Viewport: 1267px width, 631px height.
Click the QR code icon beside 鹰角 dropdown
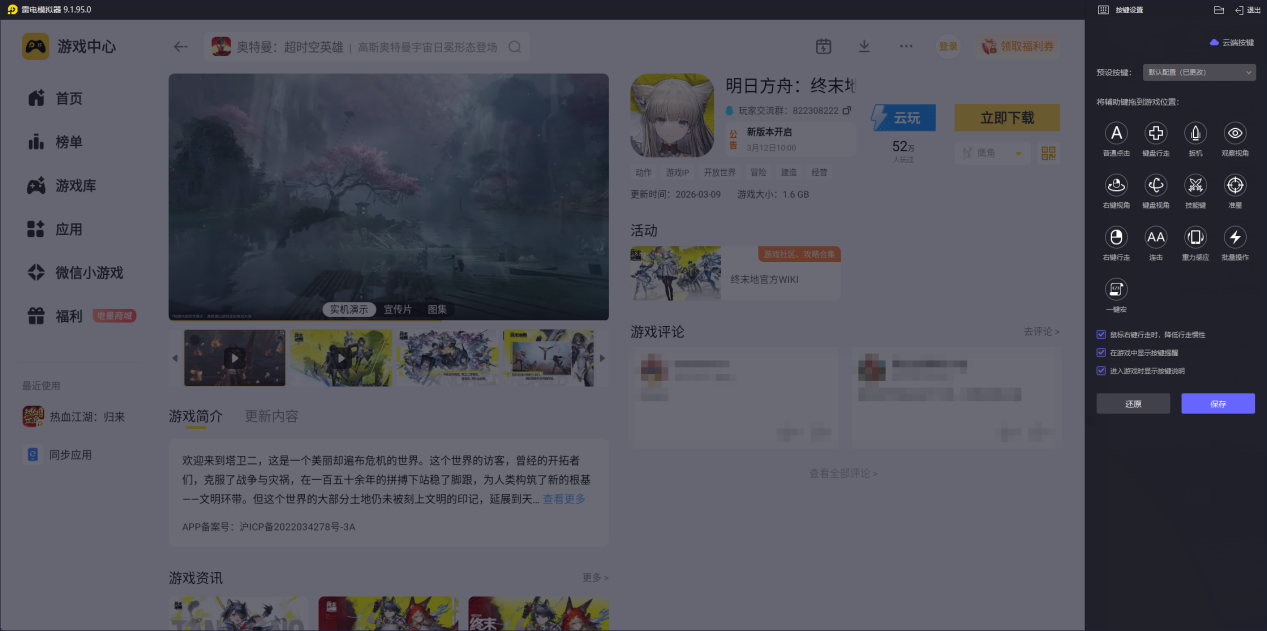pyautogui.click(x=1049, y=153)
